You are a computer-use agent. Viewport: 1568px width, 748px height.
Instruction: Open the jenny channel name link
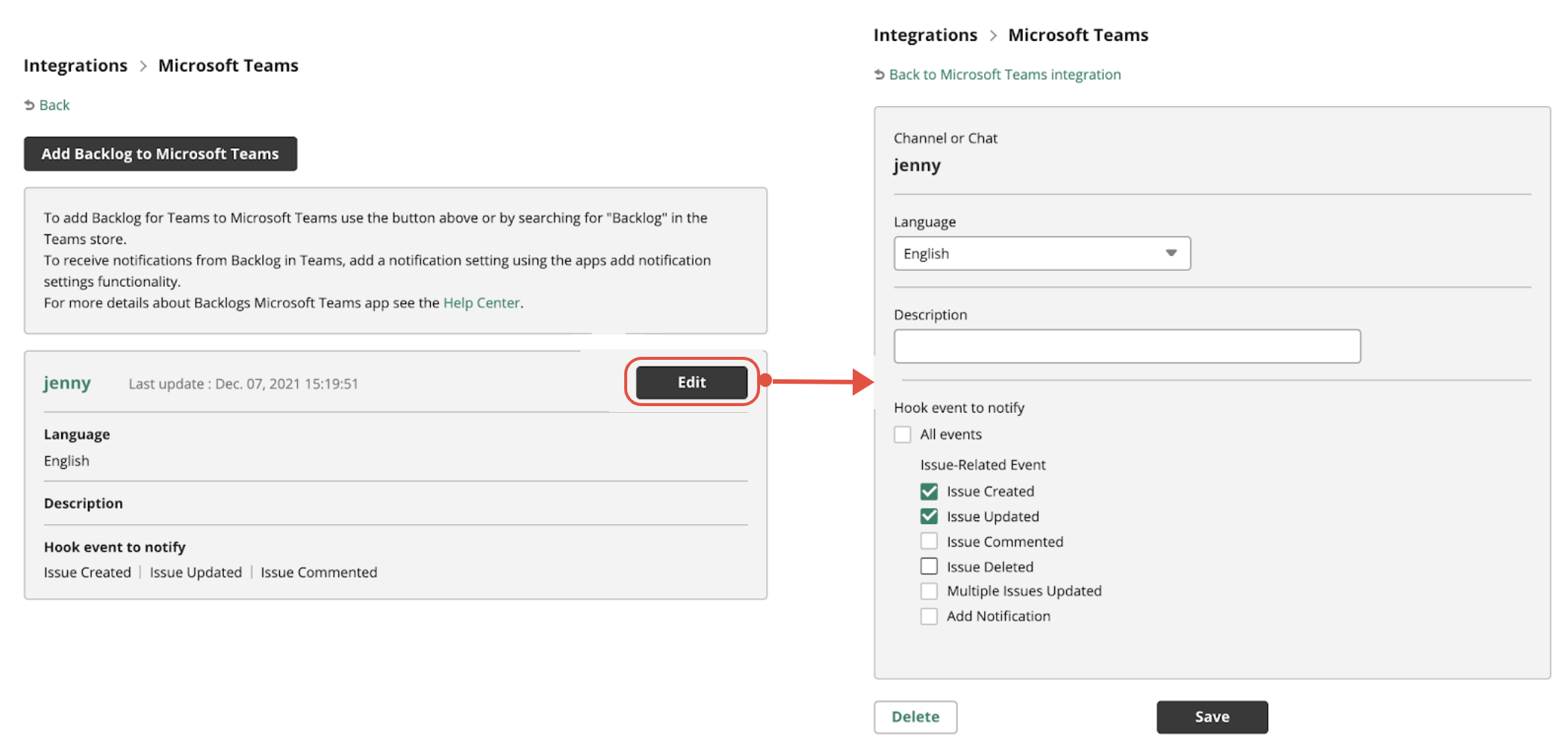[x=67, y=383]
